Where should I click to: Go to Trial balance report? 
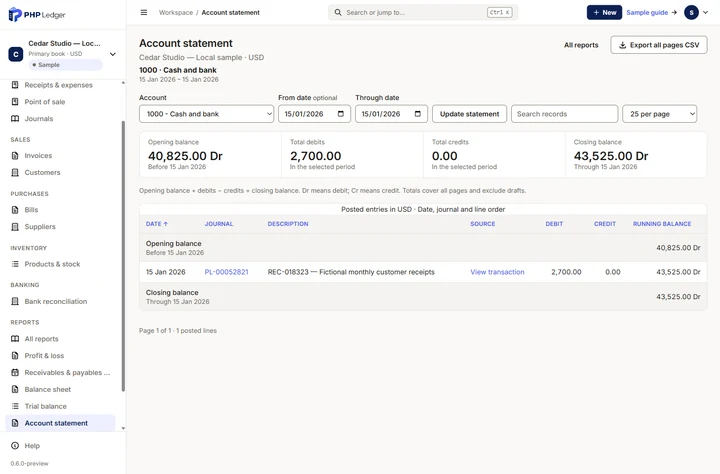click(45, 406)
